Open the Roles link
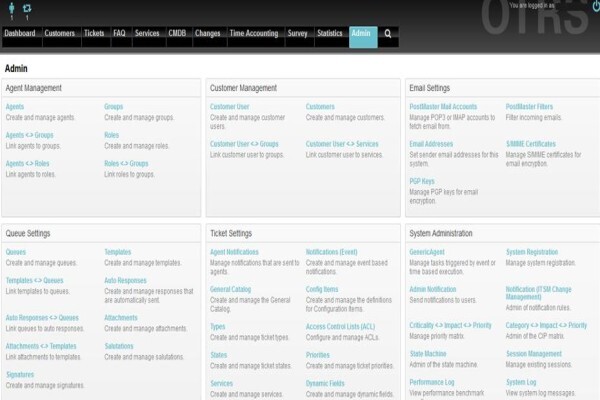The height and width of the screenshot is (400, 600). [111, 135]
